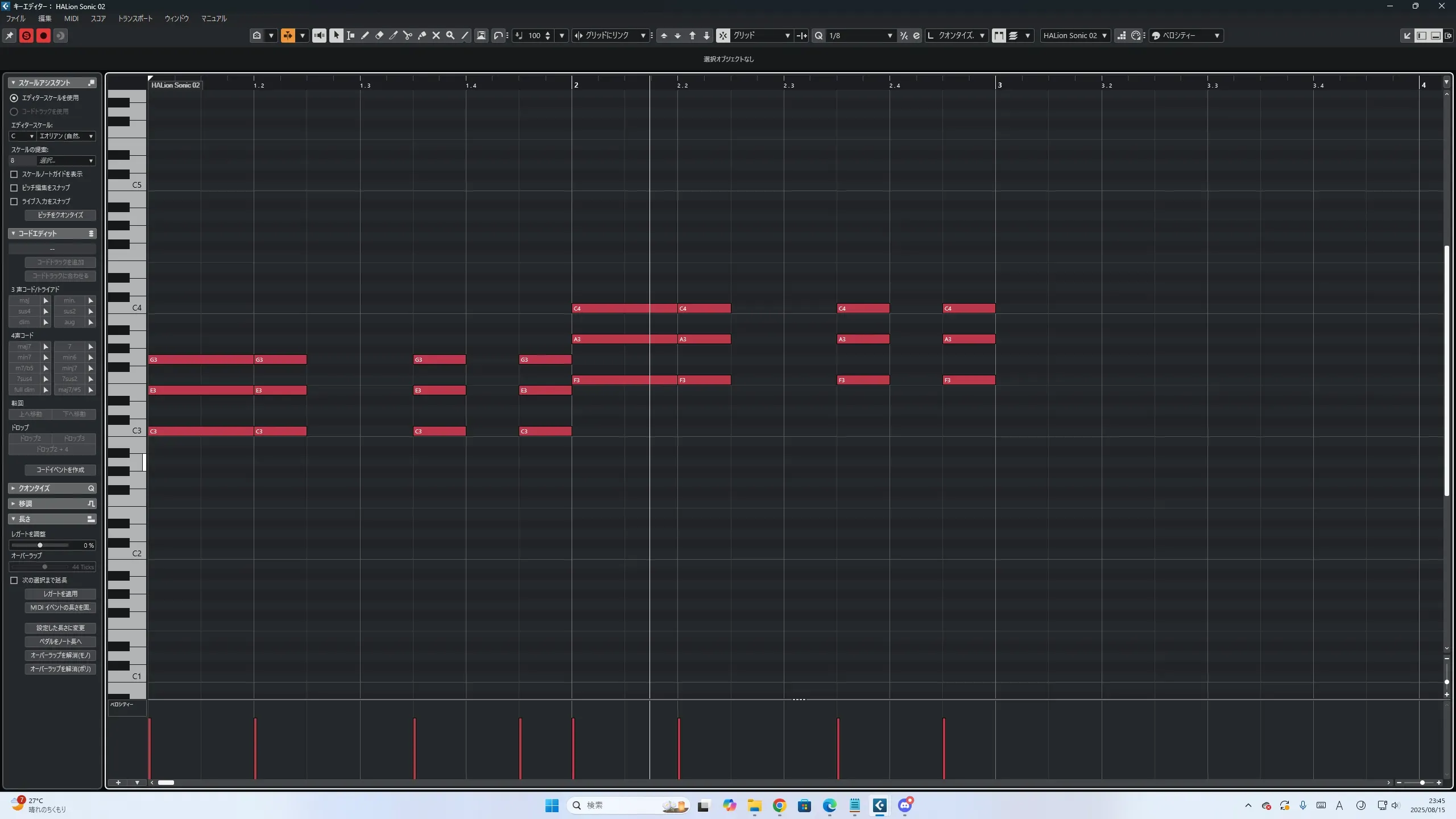Select the Mute X tool
The height and width of the screenshot is (819, 1456).
pyautogui.click(x=436, y=35)
